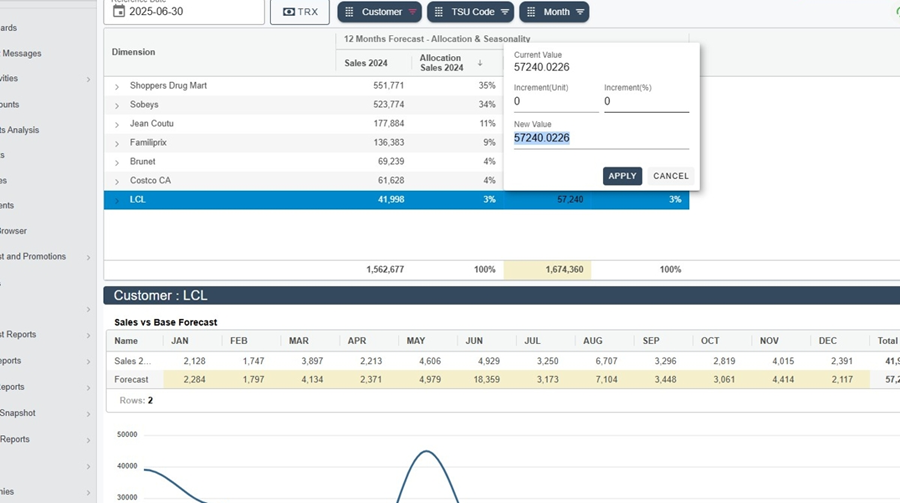Sort by Allocation Sales 2024 arrow
This screenshot has width=900, height=503.
(x=480, y=63)
